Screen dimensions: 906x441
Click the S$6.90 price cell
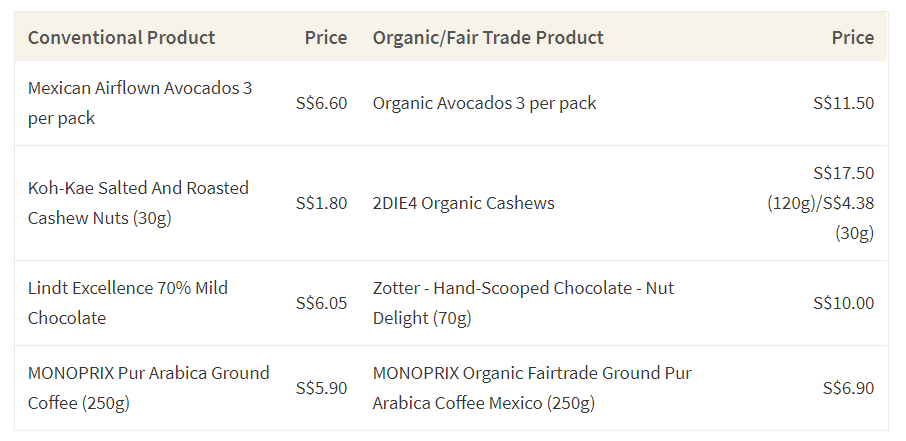pyautogui.click(x=848, y=388)
